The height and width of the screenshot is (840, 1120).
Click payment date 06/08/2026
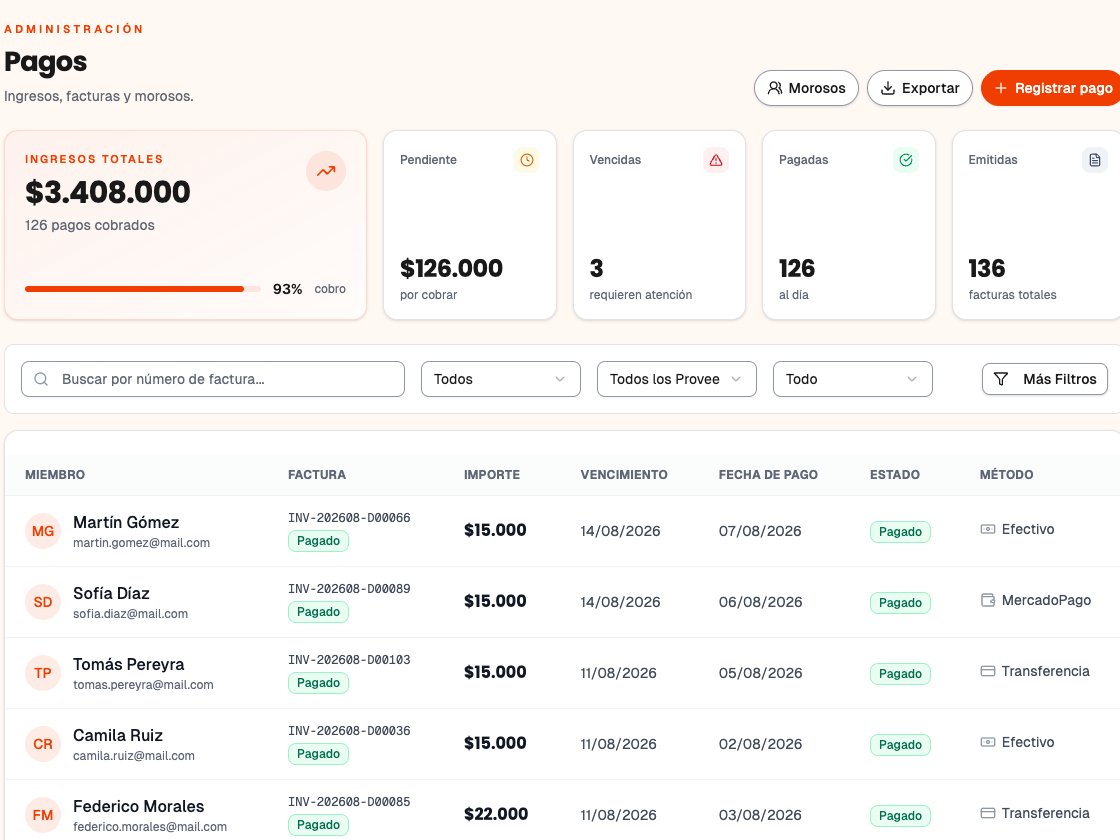760,602
